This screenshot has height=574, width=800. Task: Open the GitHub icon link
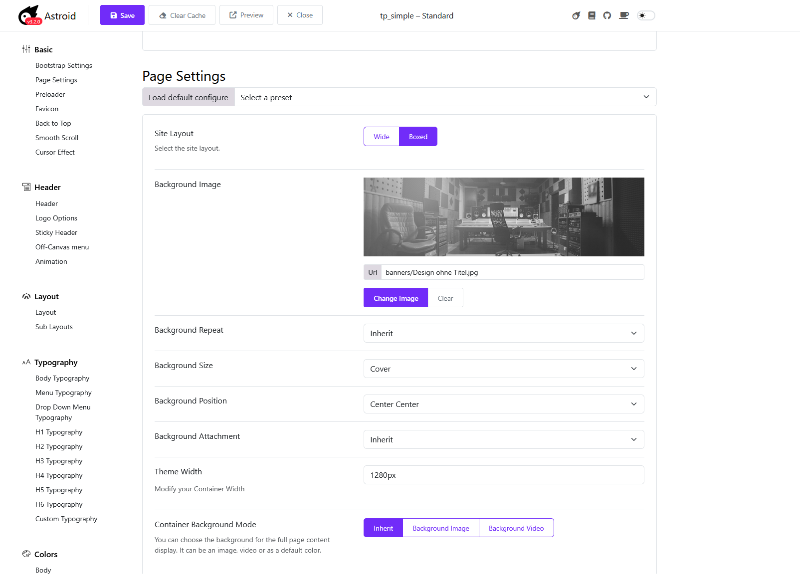point(607,15)
